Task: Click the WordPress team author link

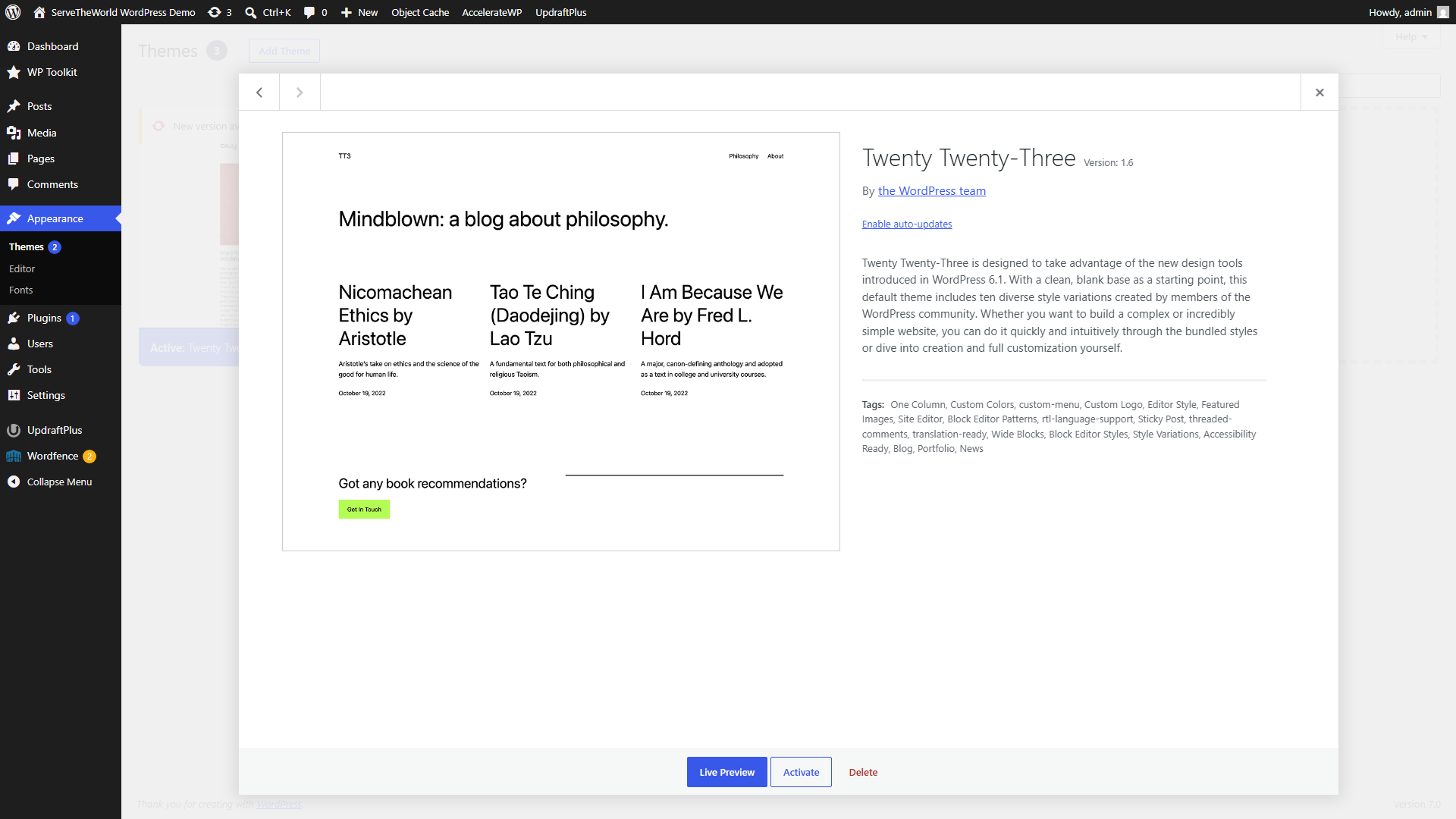Action: tap(932, 190)
